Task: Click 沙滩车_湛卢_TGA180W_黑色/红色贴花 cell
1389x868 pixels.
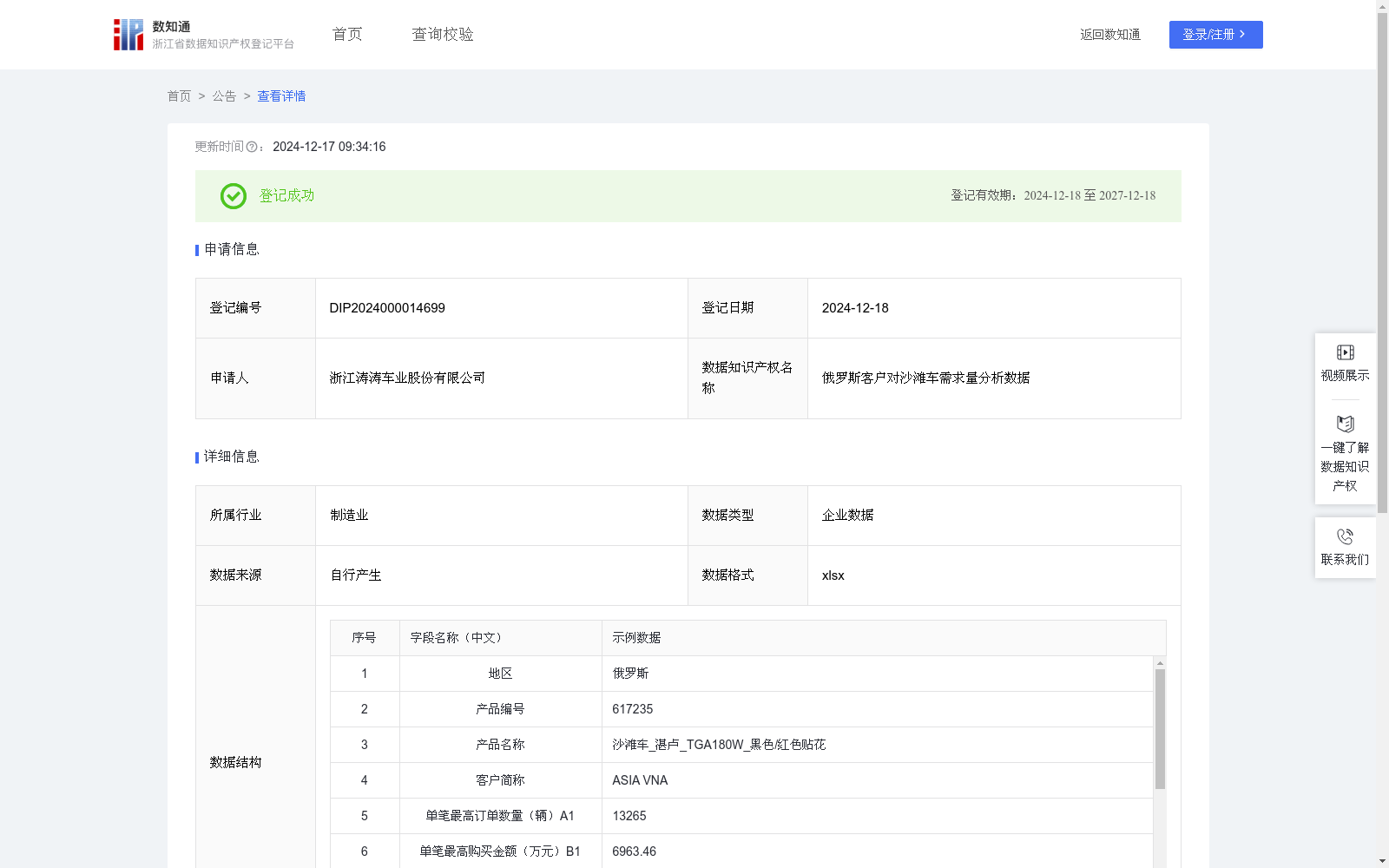Action: 878,745
